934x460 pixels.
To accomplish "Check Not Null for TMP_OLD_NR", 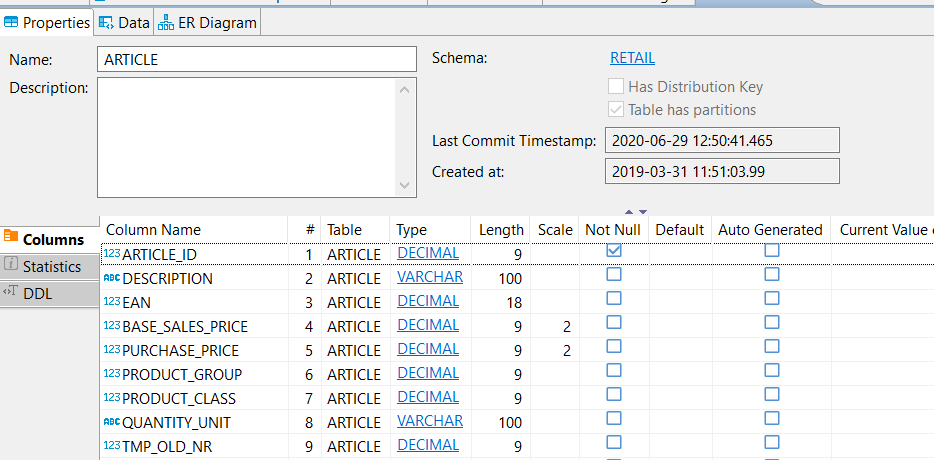I will pos(614,442).
